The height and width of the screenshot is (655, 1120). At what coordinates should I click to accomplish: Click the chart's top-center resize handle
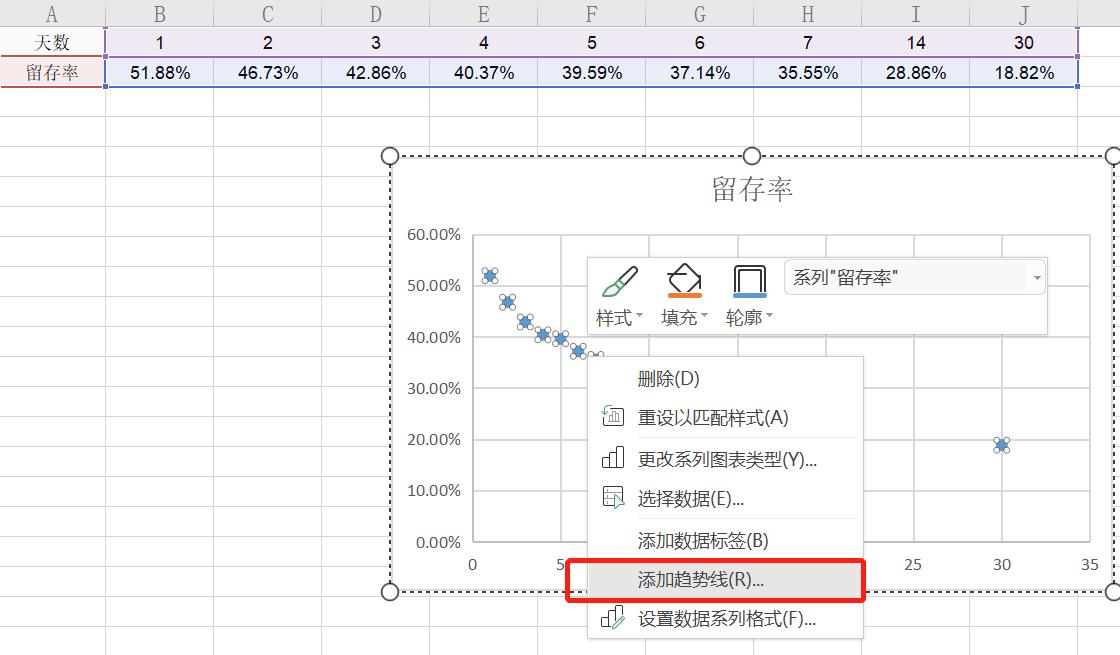(751, 156)
